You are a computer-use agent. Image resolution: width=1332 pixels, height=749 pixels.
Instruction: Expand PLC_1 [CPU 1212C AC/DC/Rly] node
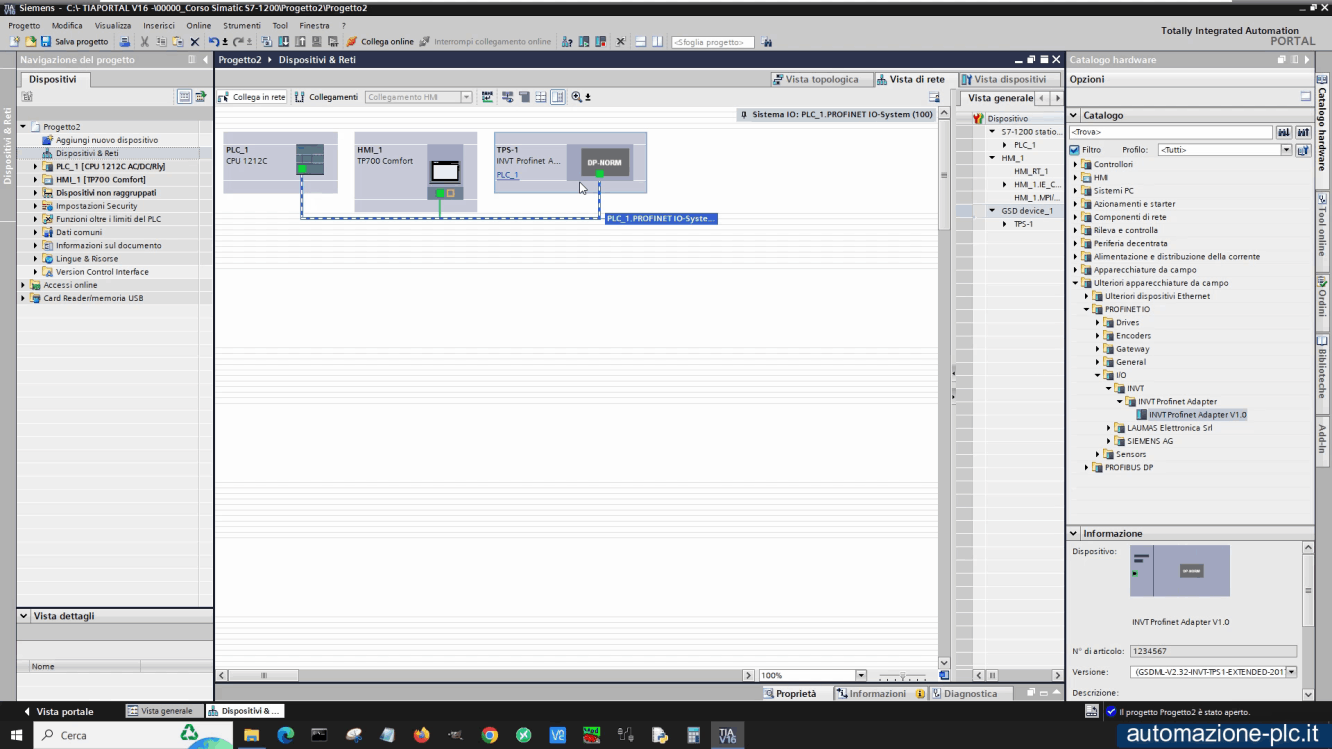[x=36, y=167]
